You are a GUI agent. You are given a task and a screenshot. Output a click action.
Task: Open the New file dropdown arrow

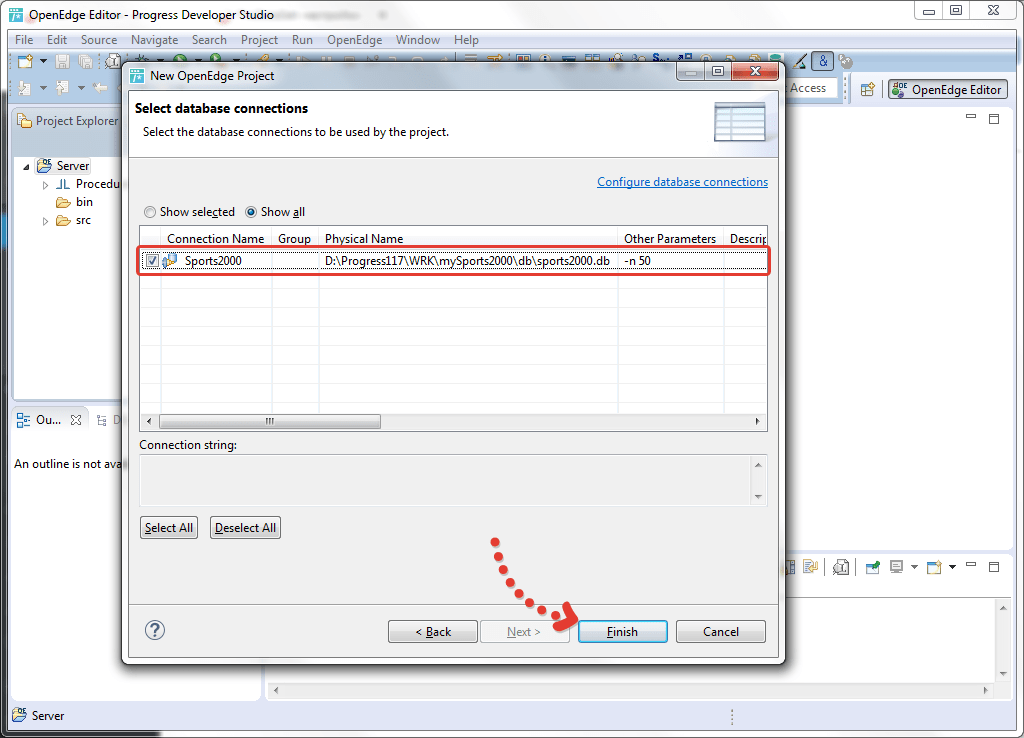point(43,61)
